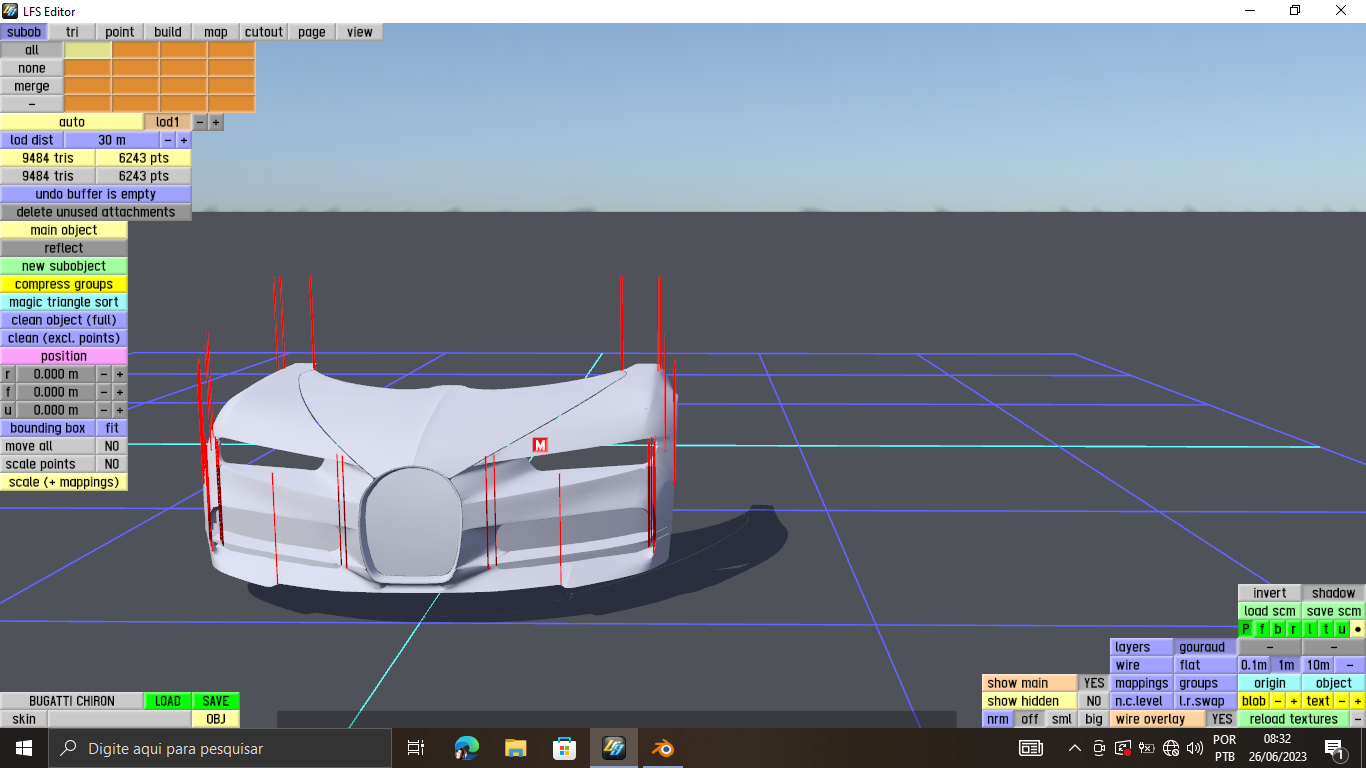1366x768 pixels.
Task: Open the cutout tab
Action: click(x=264, y=32)
